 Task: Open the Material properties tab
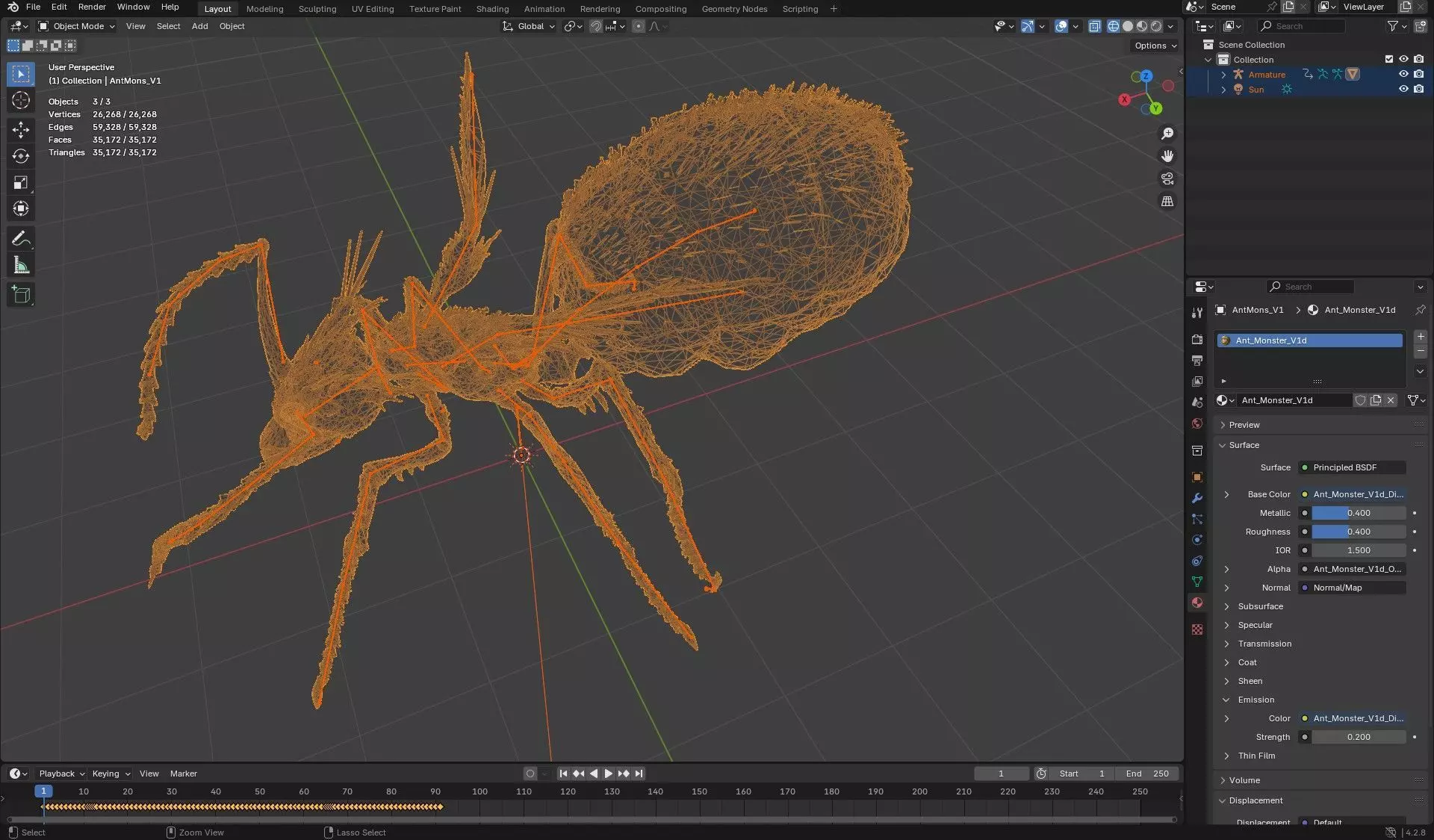1197,603
